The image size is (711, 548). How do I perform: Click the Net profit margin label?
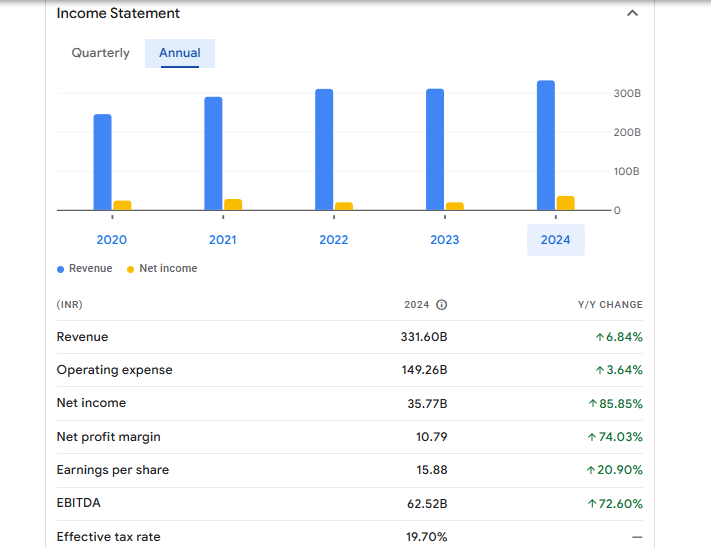tap(108, 437)
